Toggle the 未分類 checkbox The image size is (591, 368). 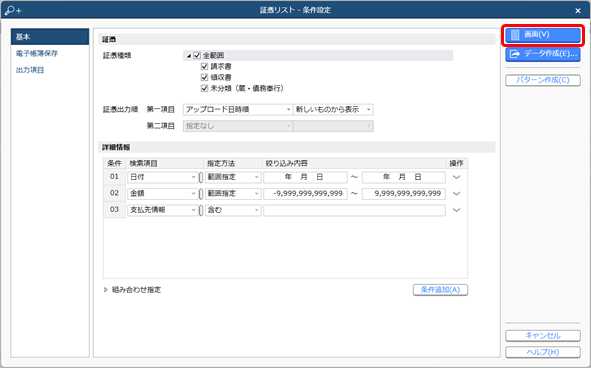point(204,88)
